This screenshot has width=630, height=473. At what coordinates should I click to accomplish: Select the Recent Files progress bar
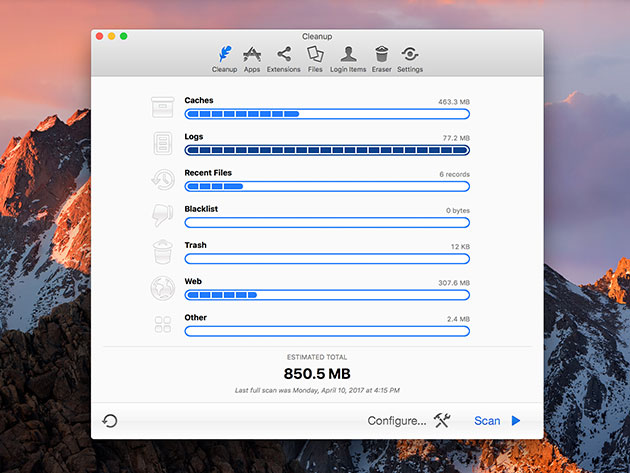tap(327, 186)
